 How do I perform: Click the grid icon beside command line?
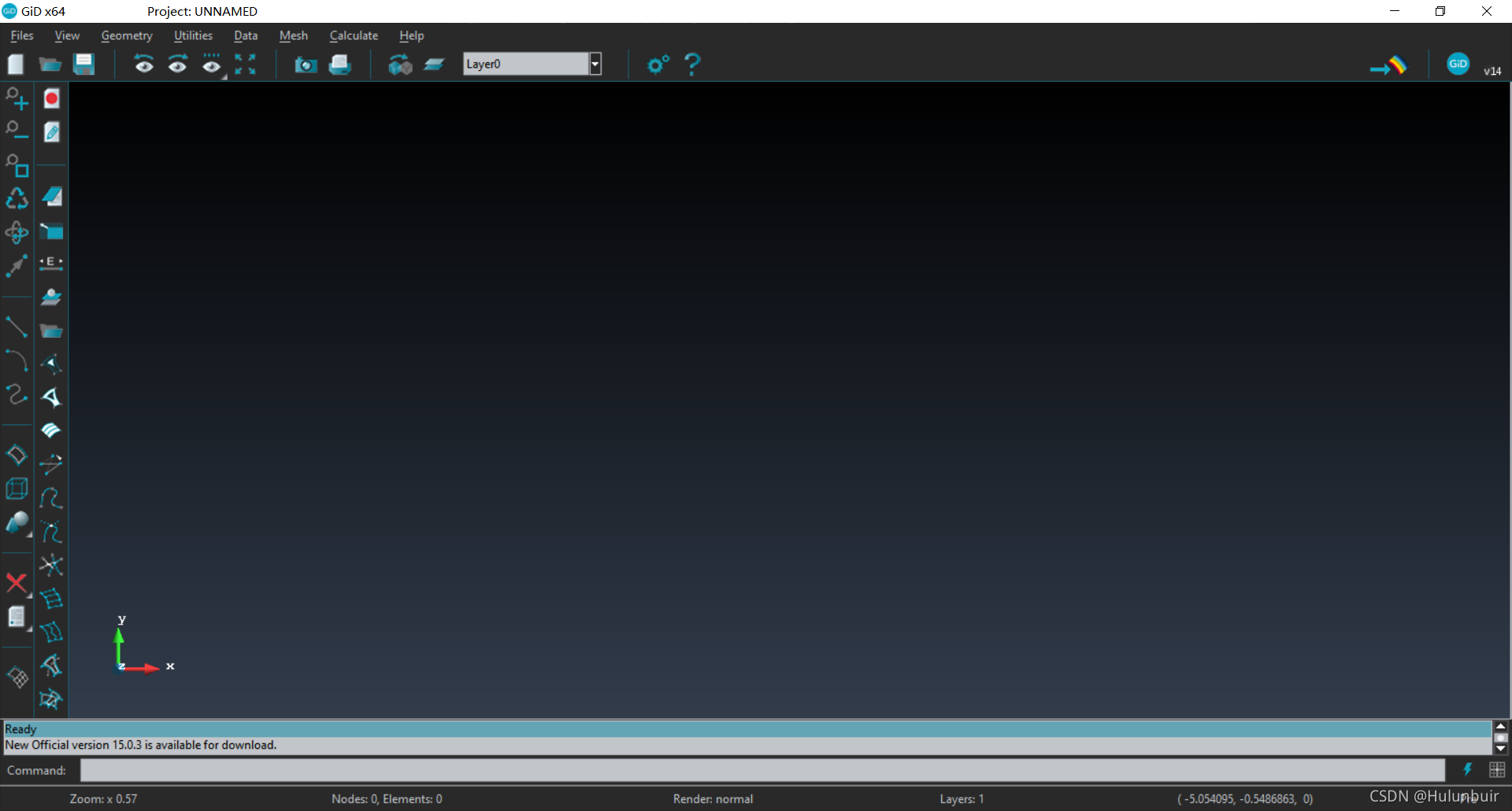point(1497,770)
